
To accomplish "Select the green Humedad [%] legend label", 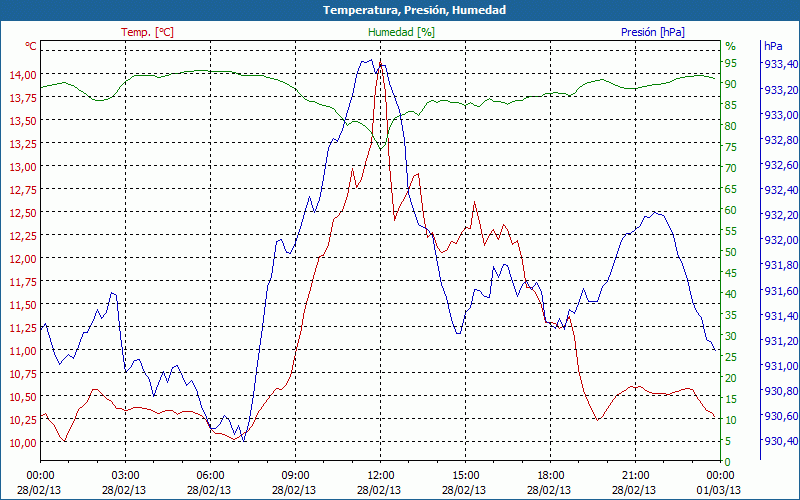I will tap(402, 32).
